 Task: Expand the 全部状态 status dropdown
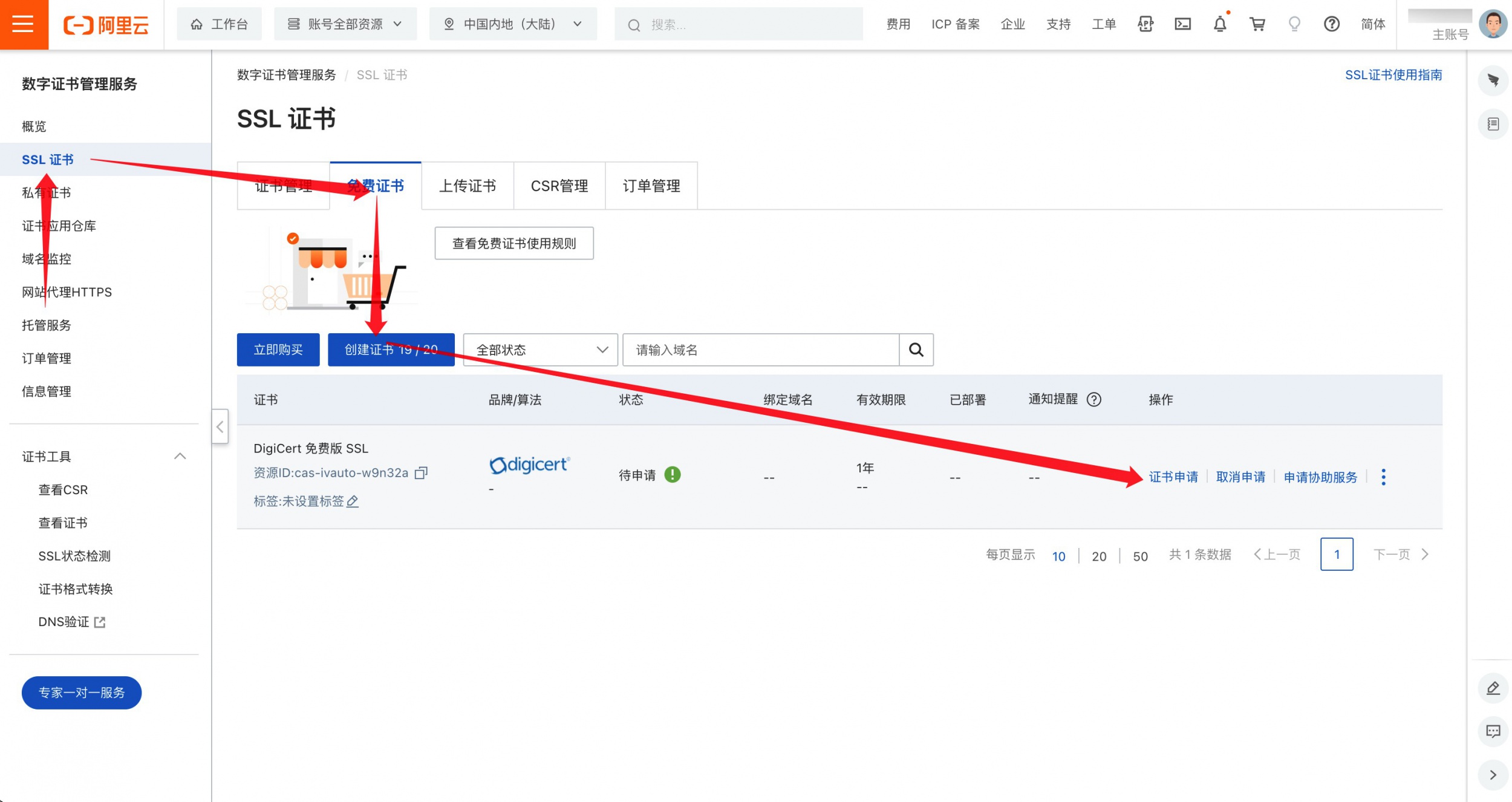click(540, 350)
